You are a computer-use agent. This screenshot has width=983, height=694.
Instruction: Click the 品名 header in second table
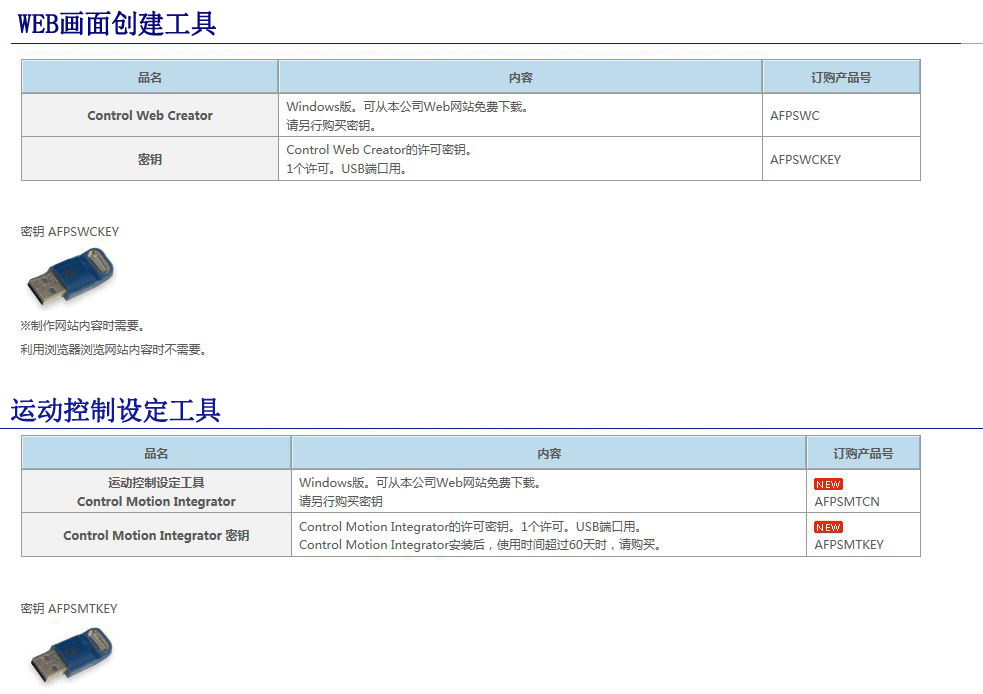coord(156,453)
